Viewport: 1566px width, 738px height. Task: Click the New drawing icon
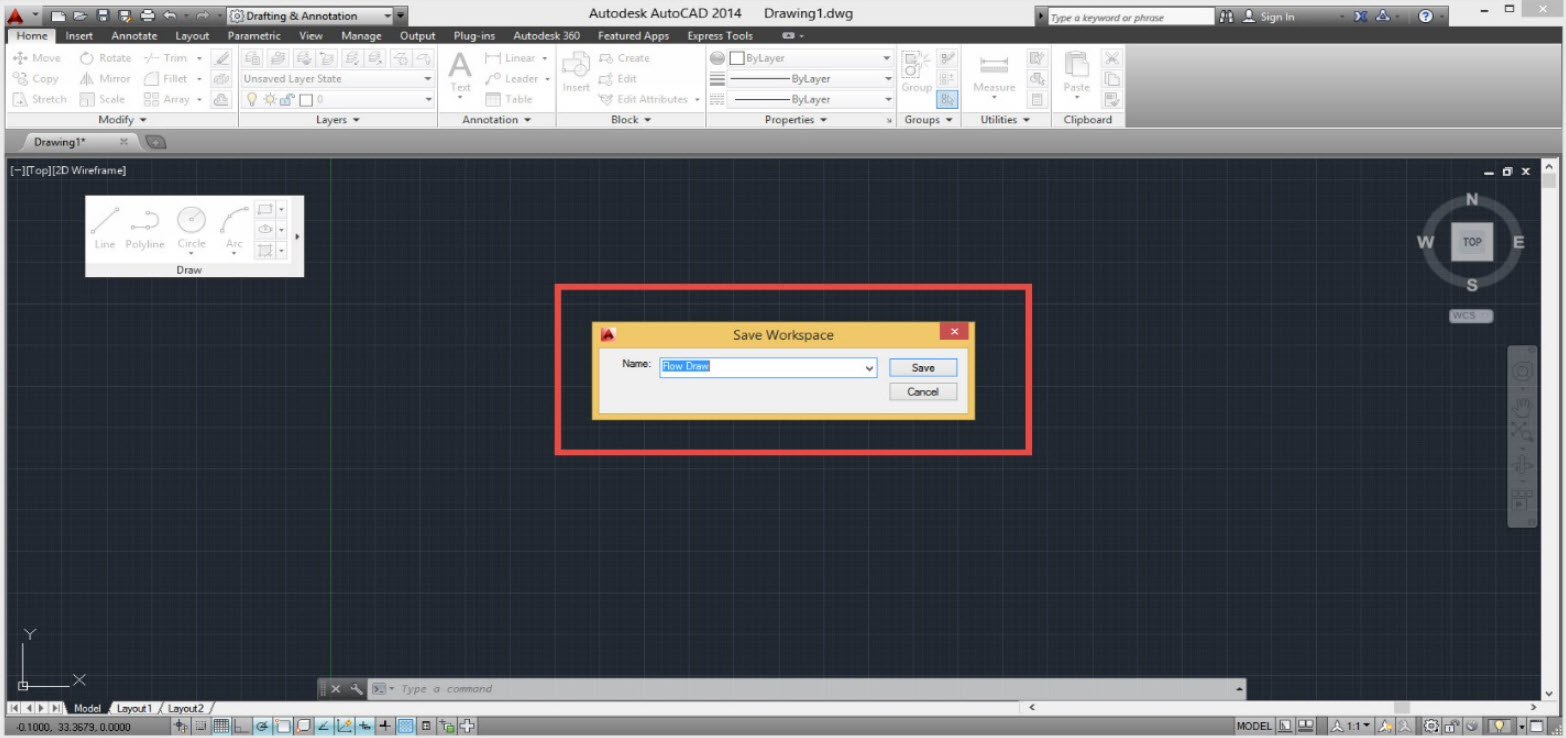(58, 16)
